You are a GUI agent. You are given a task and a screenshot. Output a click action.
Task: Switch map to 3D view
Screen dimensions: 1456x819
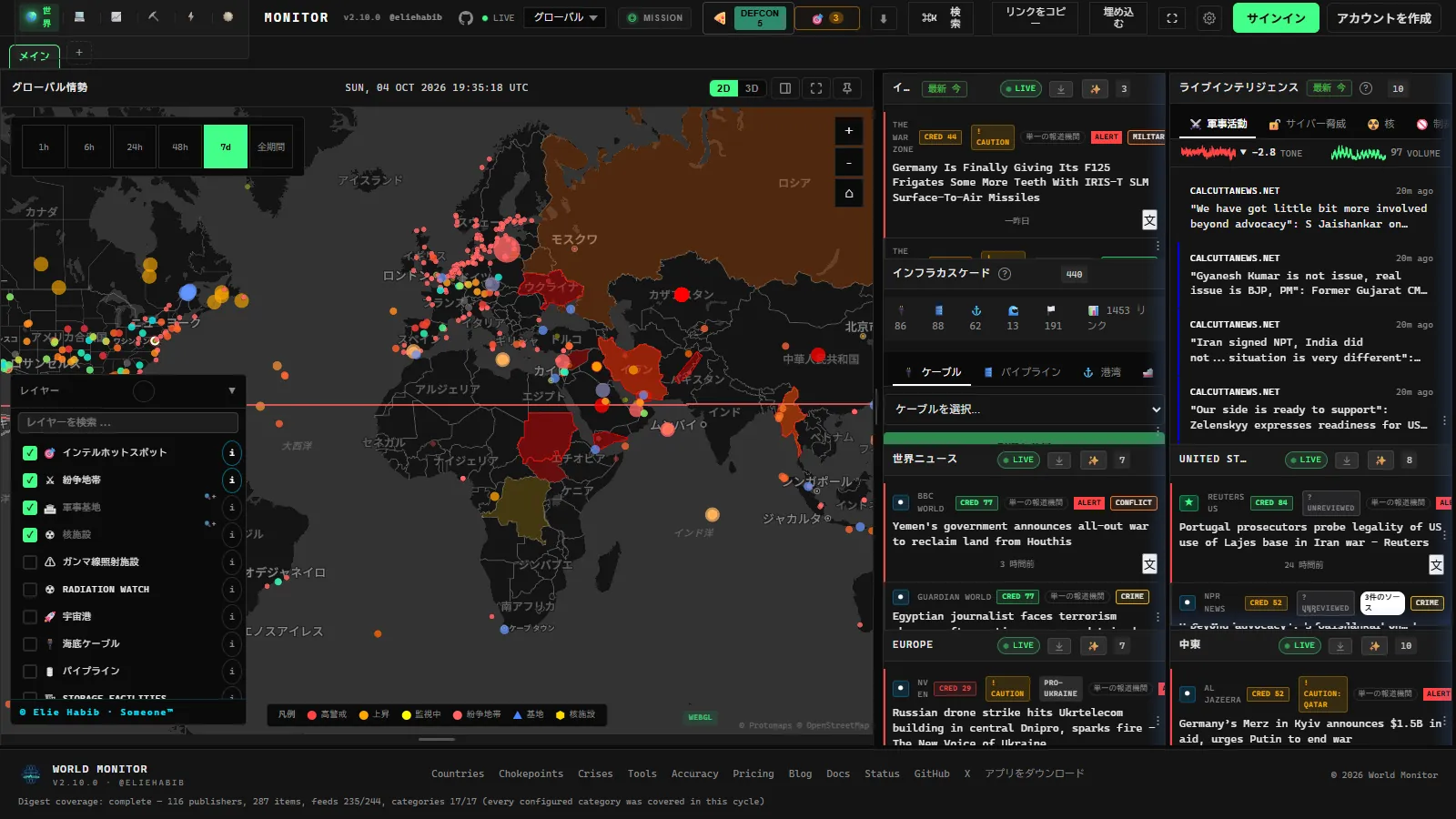pos(752,88)
